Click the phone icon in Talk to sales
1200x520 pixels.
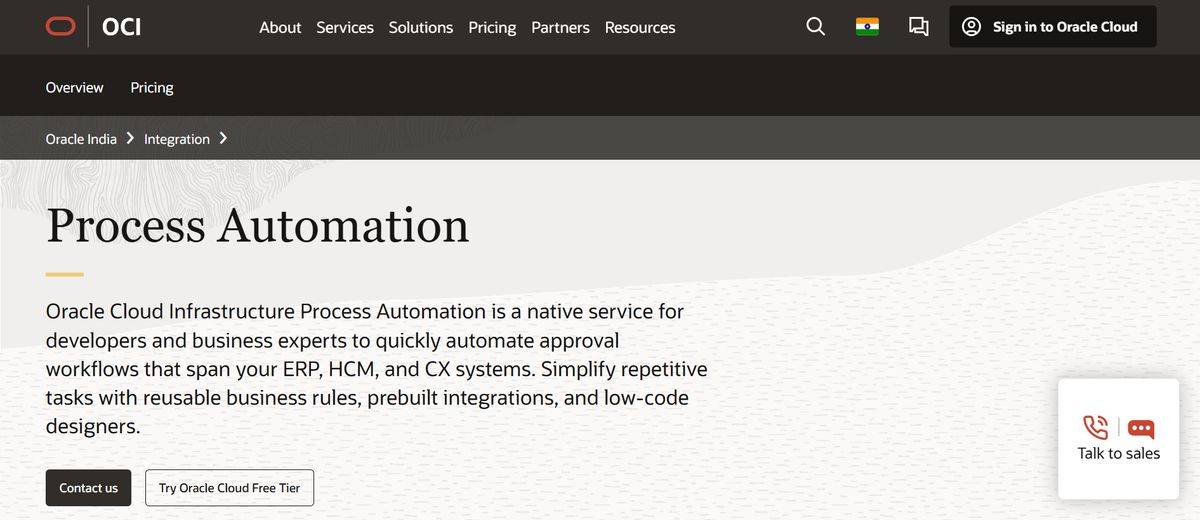[1096, 427]
